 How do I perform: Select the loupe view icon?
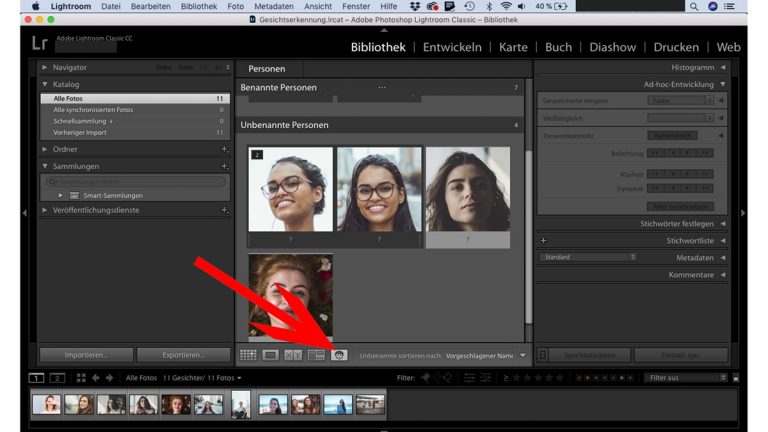pos(271,355)
